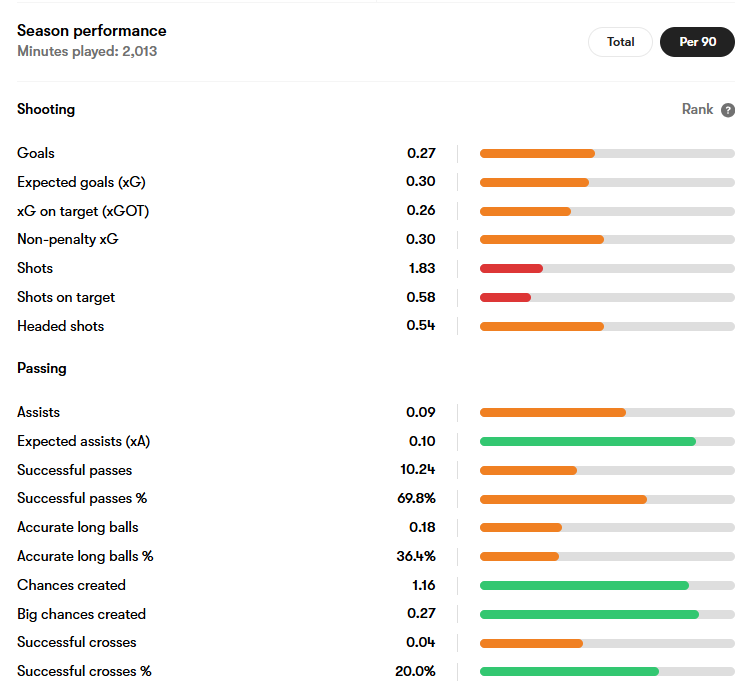Screen dimensions: 748x696
Task: Click the Minutes played subtitle text
Action: coord(87,51)
